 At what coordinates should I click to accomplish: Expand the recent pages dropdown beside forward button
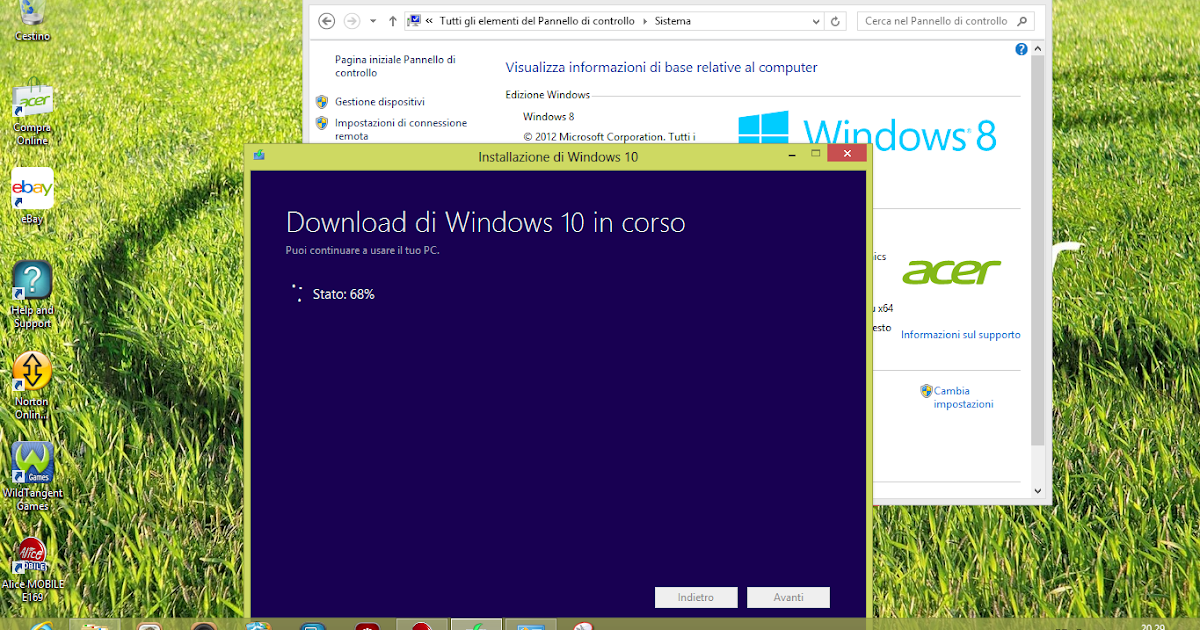[x=371, y=20]
